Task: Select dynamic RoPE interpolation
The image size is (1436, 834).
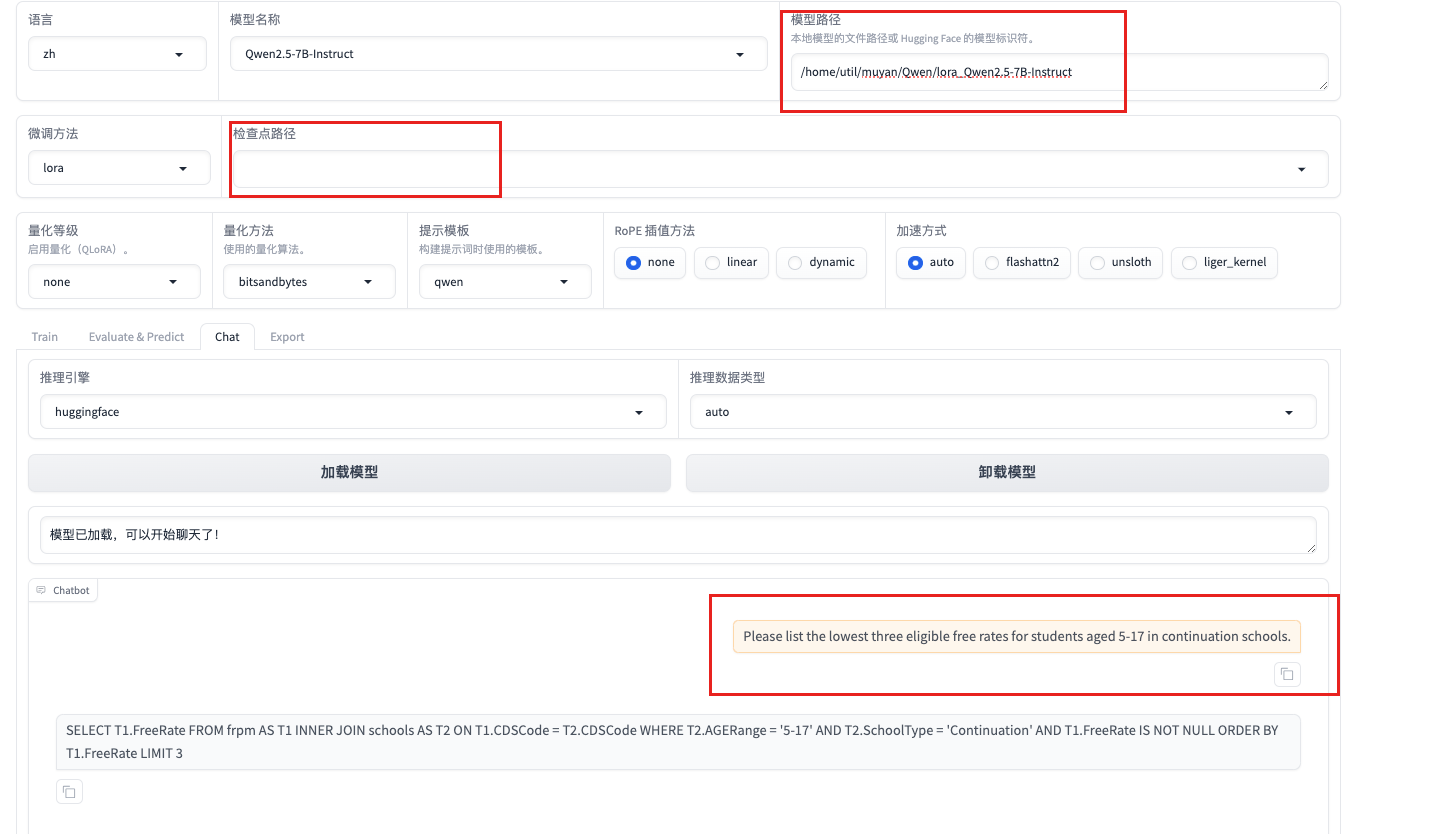Action: click(x=820, y=263)
